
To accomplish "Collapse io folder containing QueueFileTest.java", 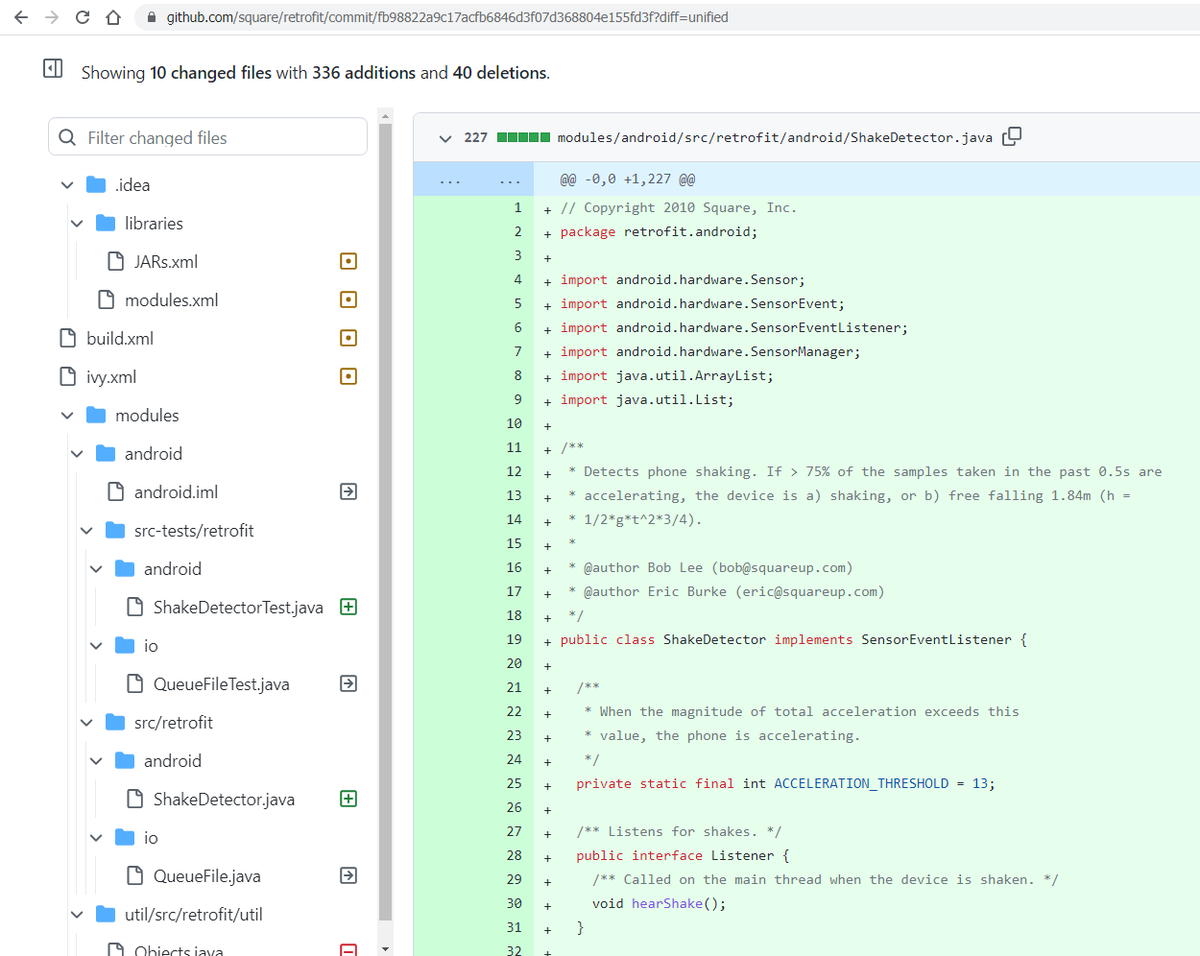I will click(96, 645).
